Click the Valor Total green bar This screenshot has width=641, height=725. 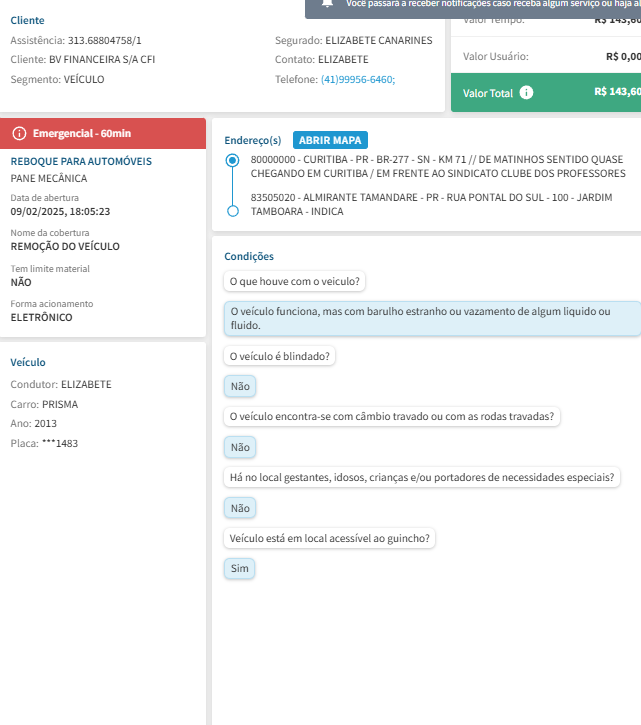tap(546, 92)
